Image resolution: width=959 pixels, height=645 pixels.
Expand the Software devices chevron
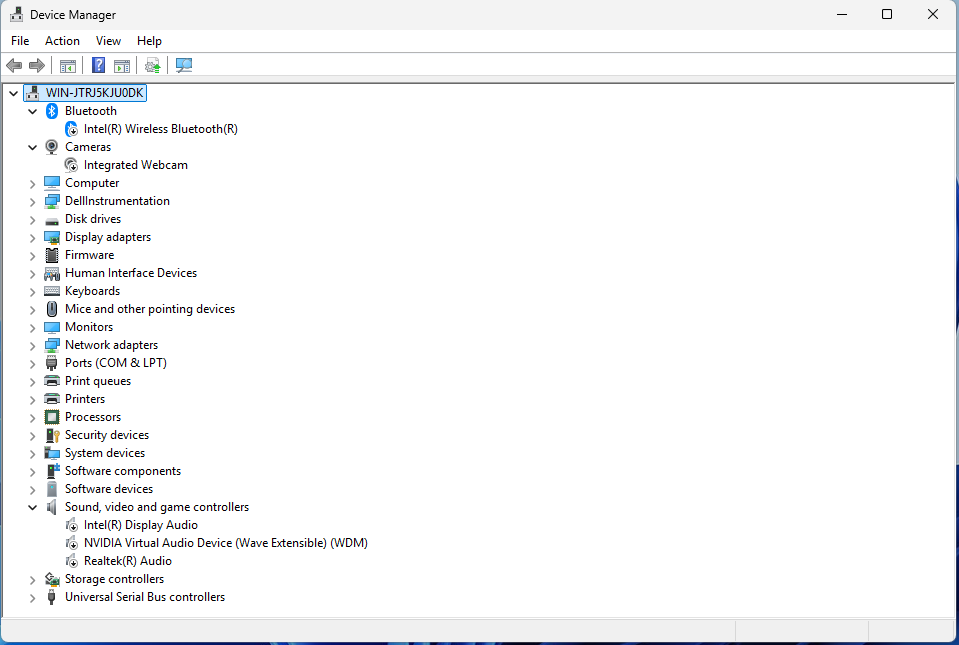(x=32, y=490)
